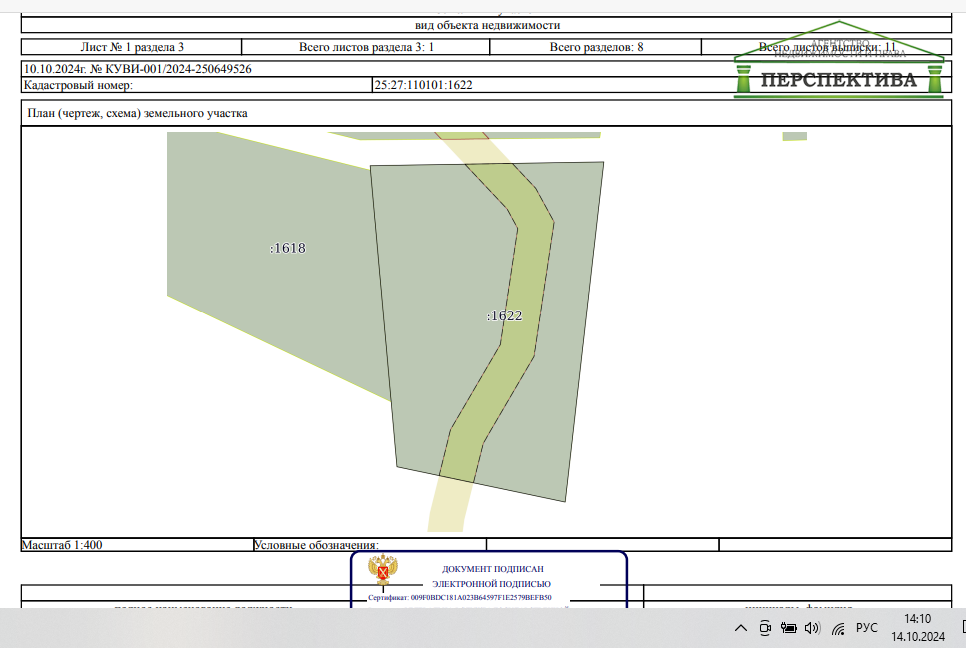Viewport: 966px width, 648px height.
Task: Click 'Всего листов раздела 3: 1' cell
Action: click(366, 47)
